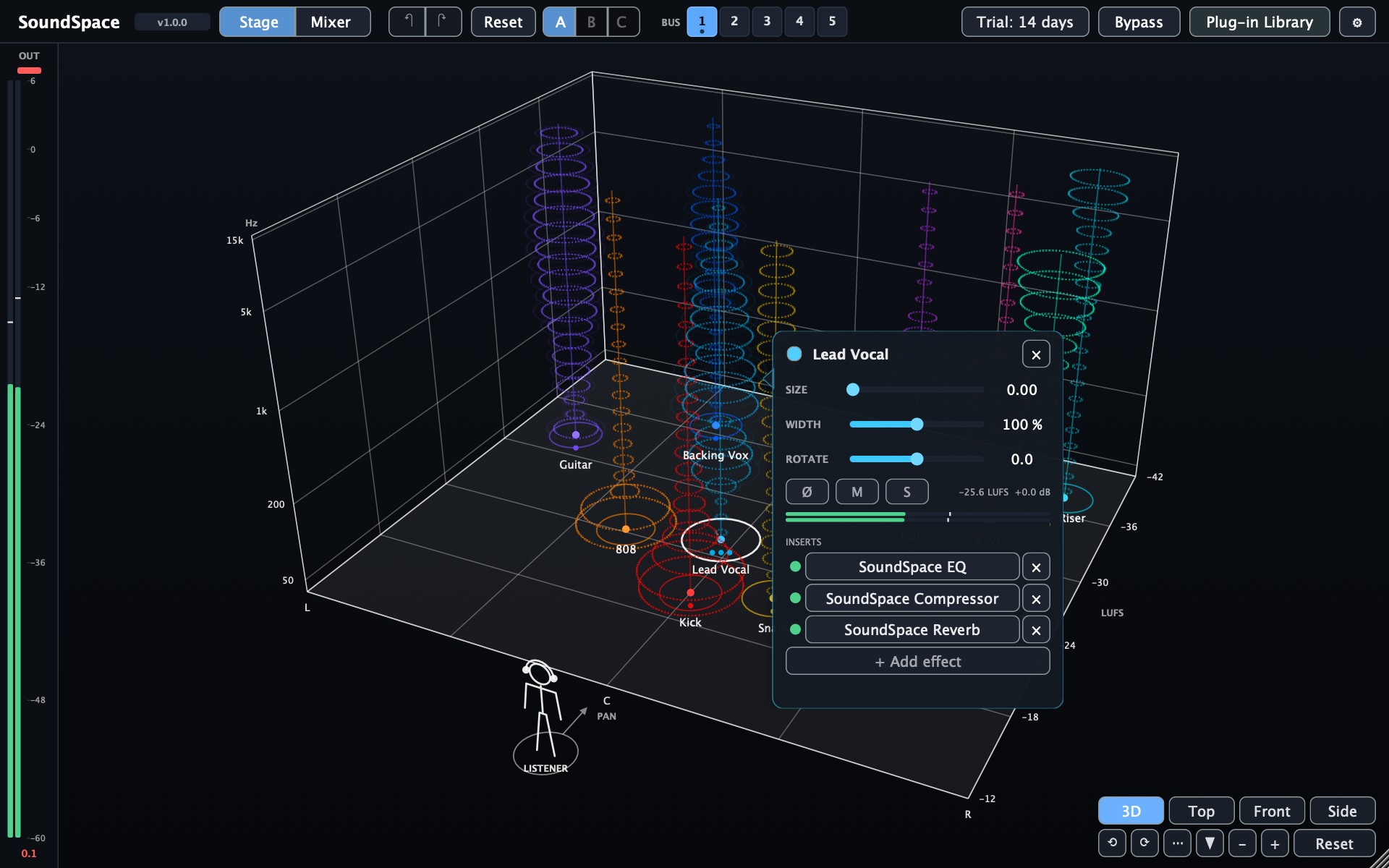Image resolution: width=1389 pixels, height=868 pixels.
Task: Switch to Front view
Action: click(1272, 811)
